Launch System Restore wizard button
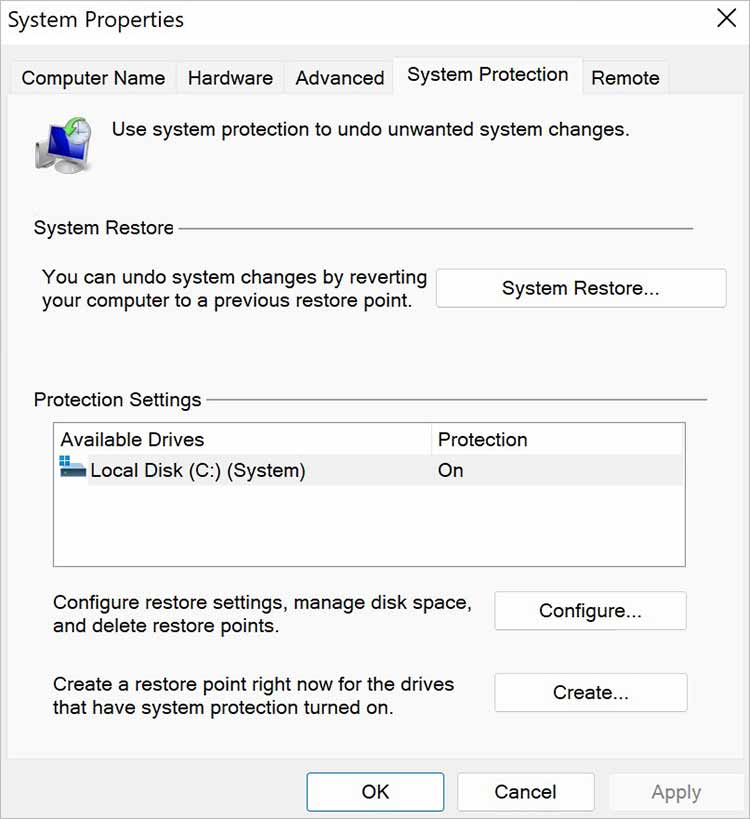The width and height of the screenshot is (750, 819). click(580, 288)
